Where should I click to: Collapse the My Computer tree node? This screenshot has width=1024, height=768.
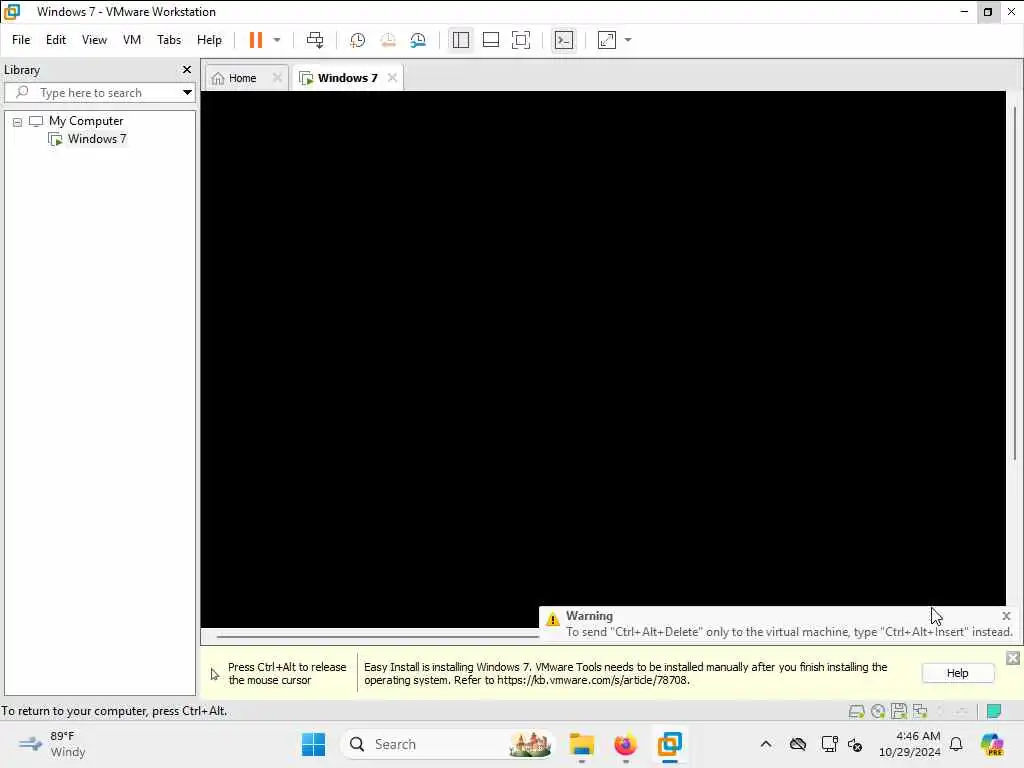click(x=18, y=122)
